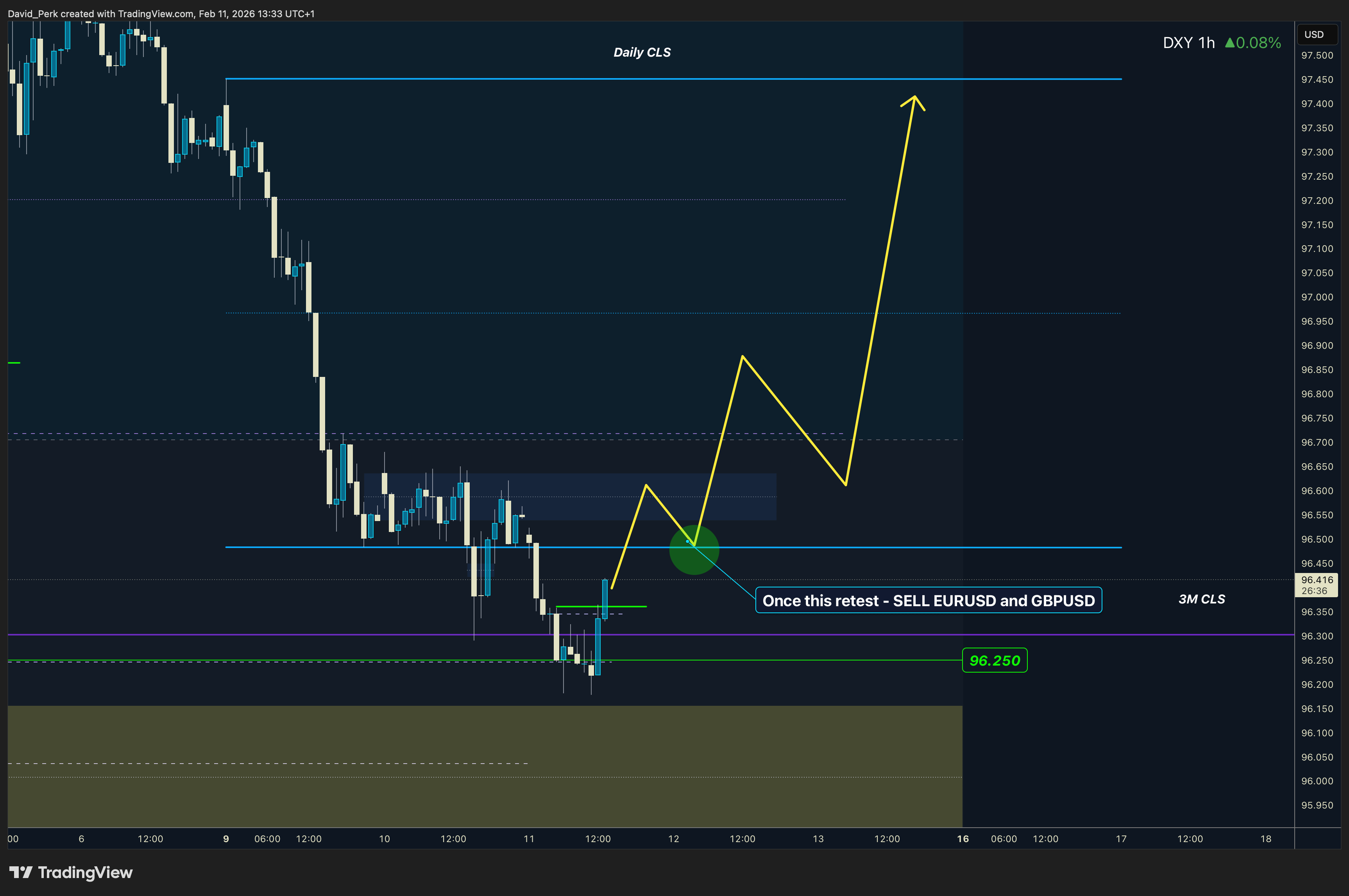
Task: Select the 3M CLS text label
Action: tap(1202, 599)
